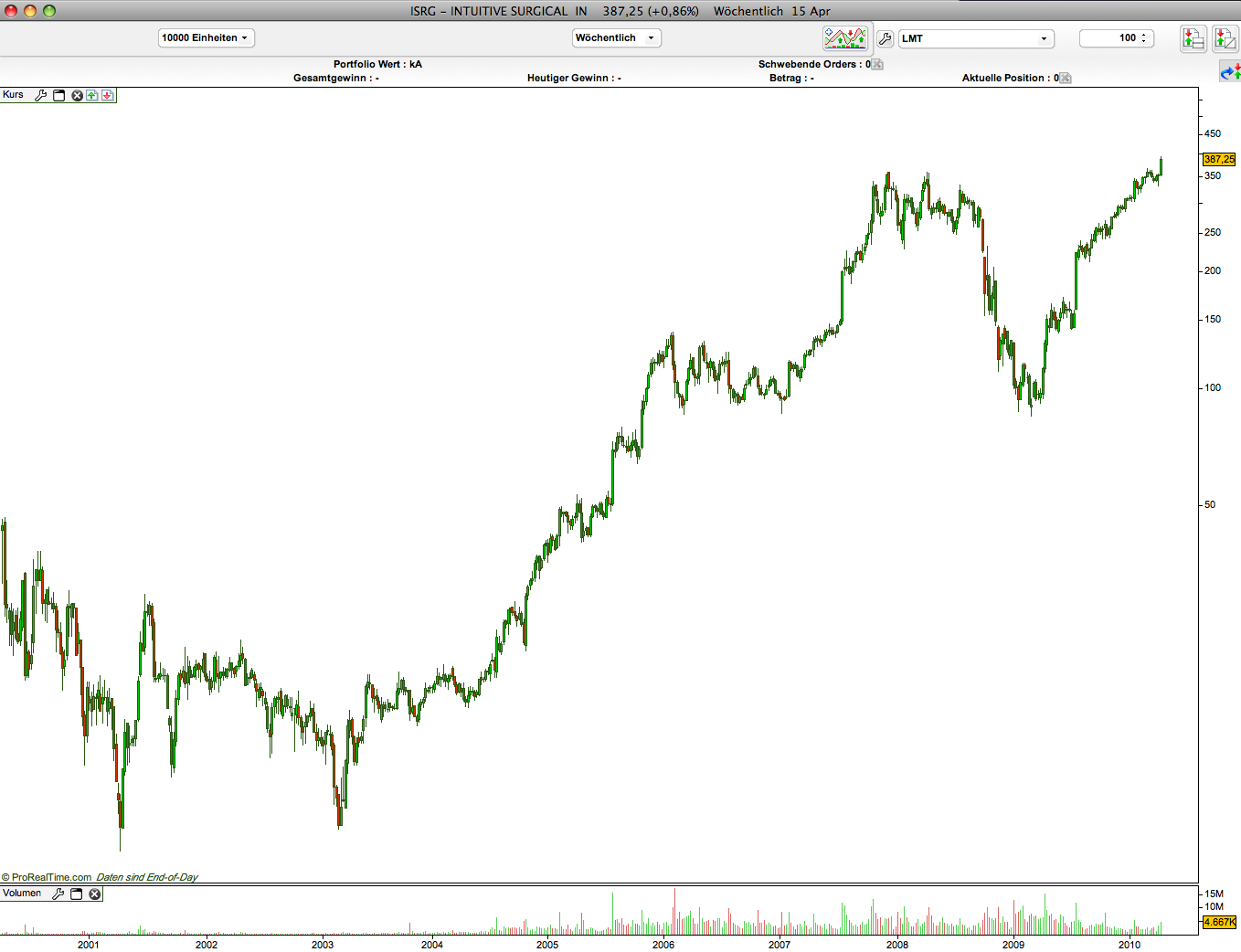Cancel Schwebende Orders with x icon

coord(878,65)
